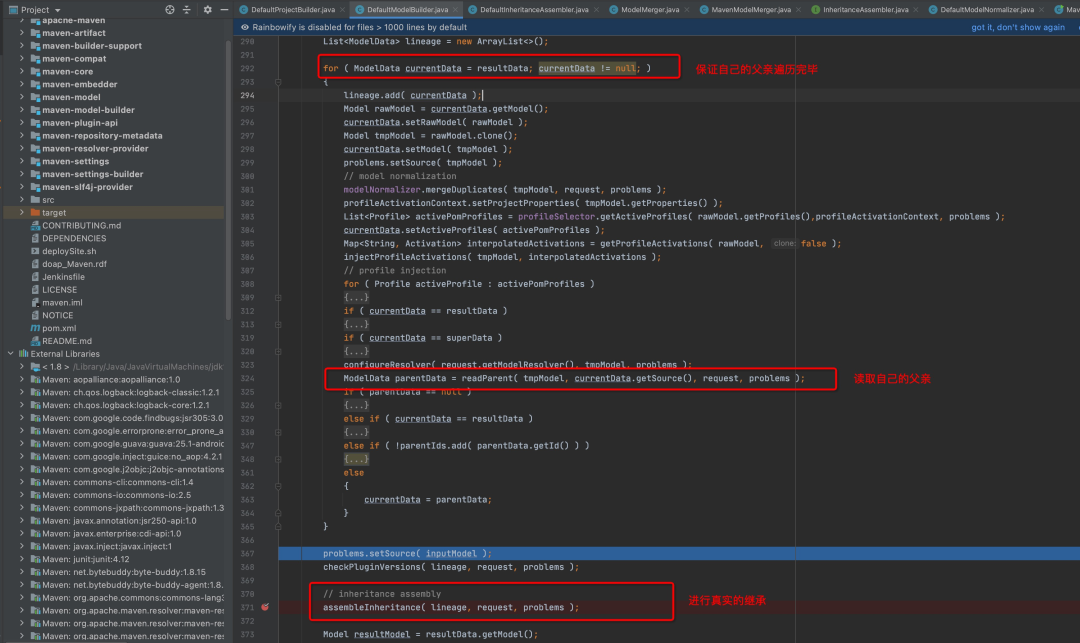Open the Project panel settings gear
Viewport: 1080px width, 643px height.
tap(207, 10)
